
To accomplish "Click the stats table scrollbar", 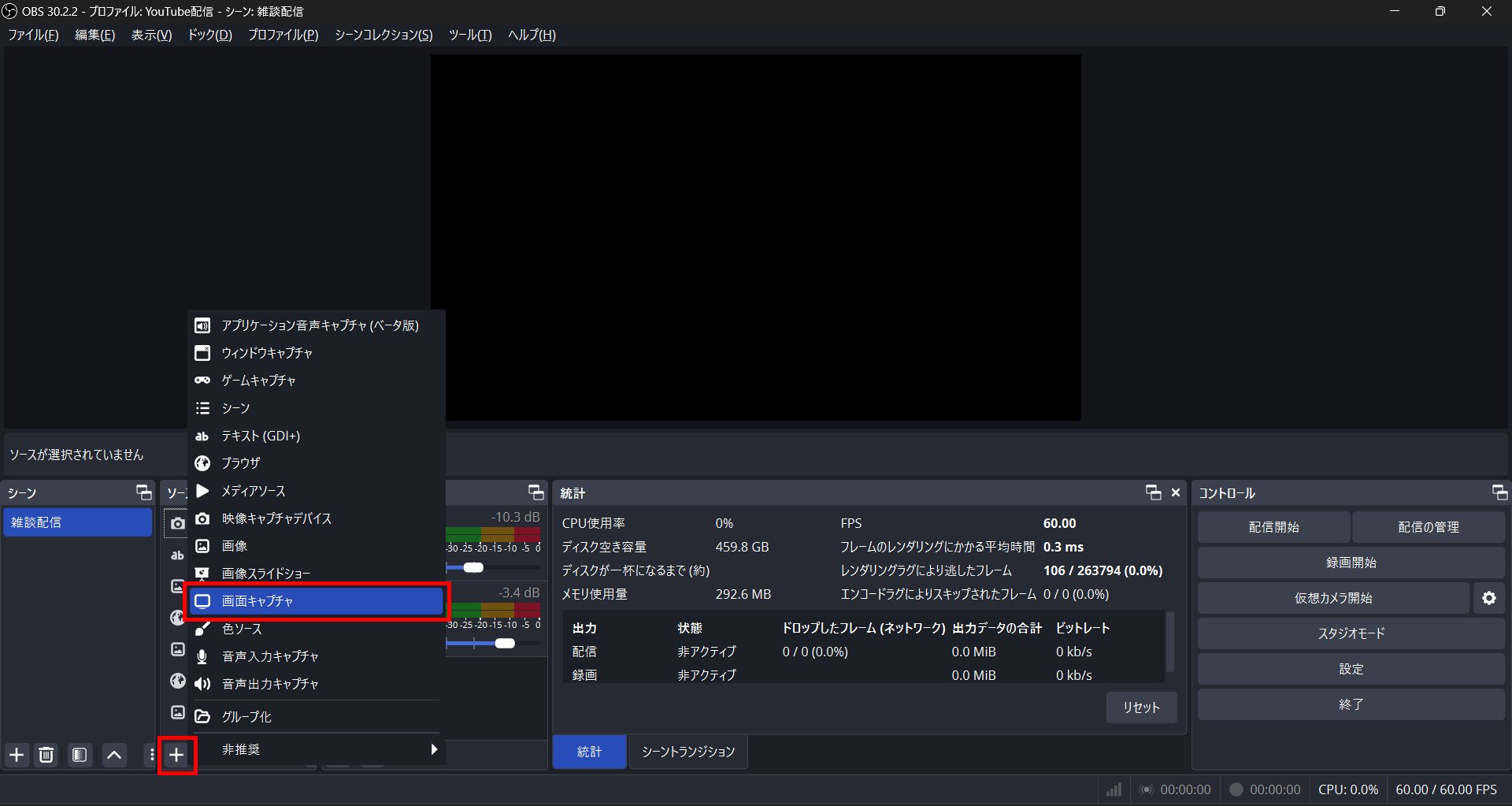I will (1170, 642).
